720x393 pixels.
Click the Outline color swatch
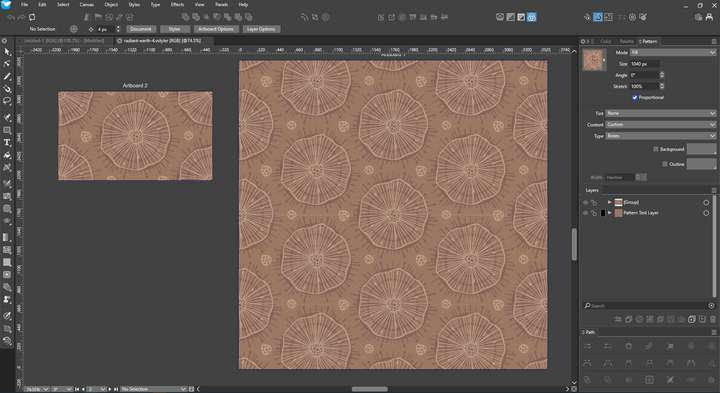tap(701, 164)
